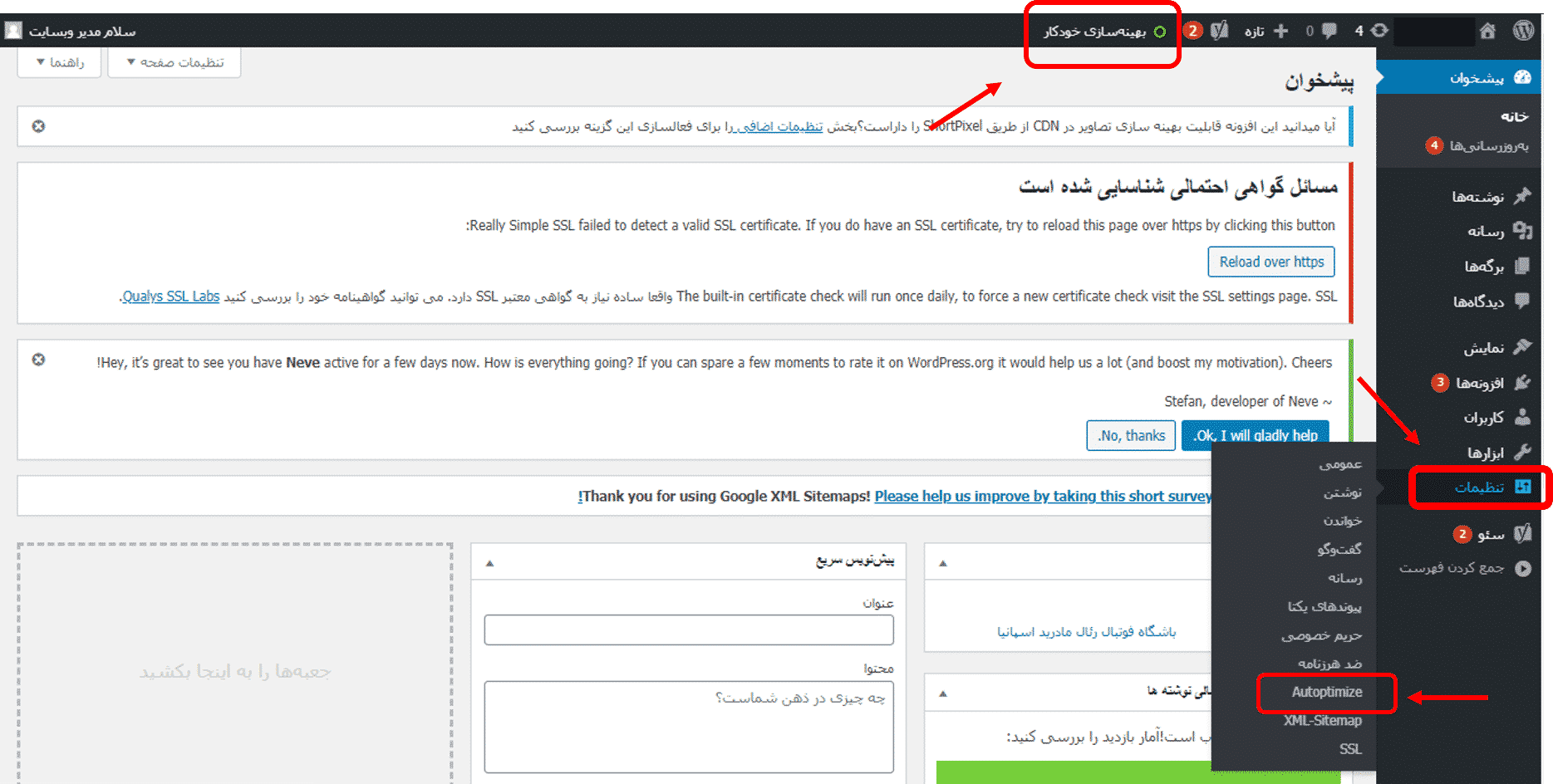Open the به‌روزرسانی‌ها updates submenu item
1553x784 pixels.
click(1489, 145)
